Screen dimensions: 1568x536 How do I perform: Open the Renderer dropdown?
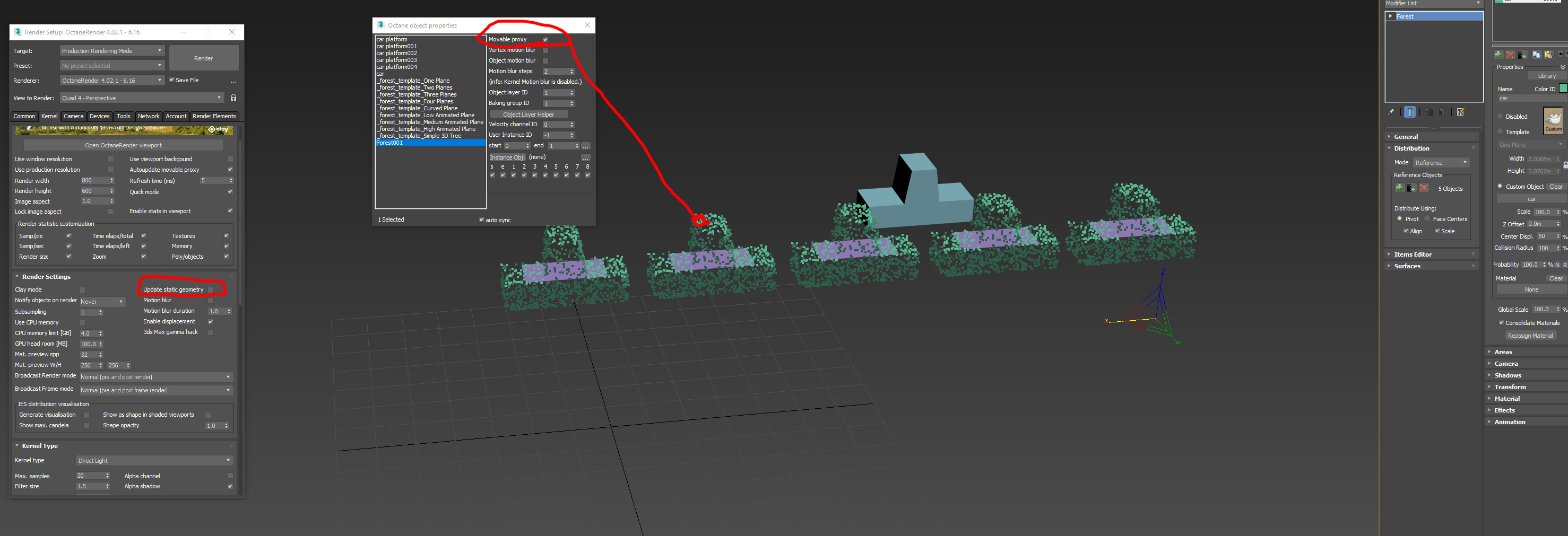112,80
